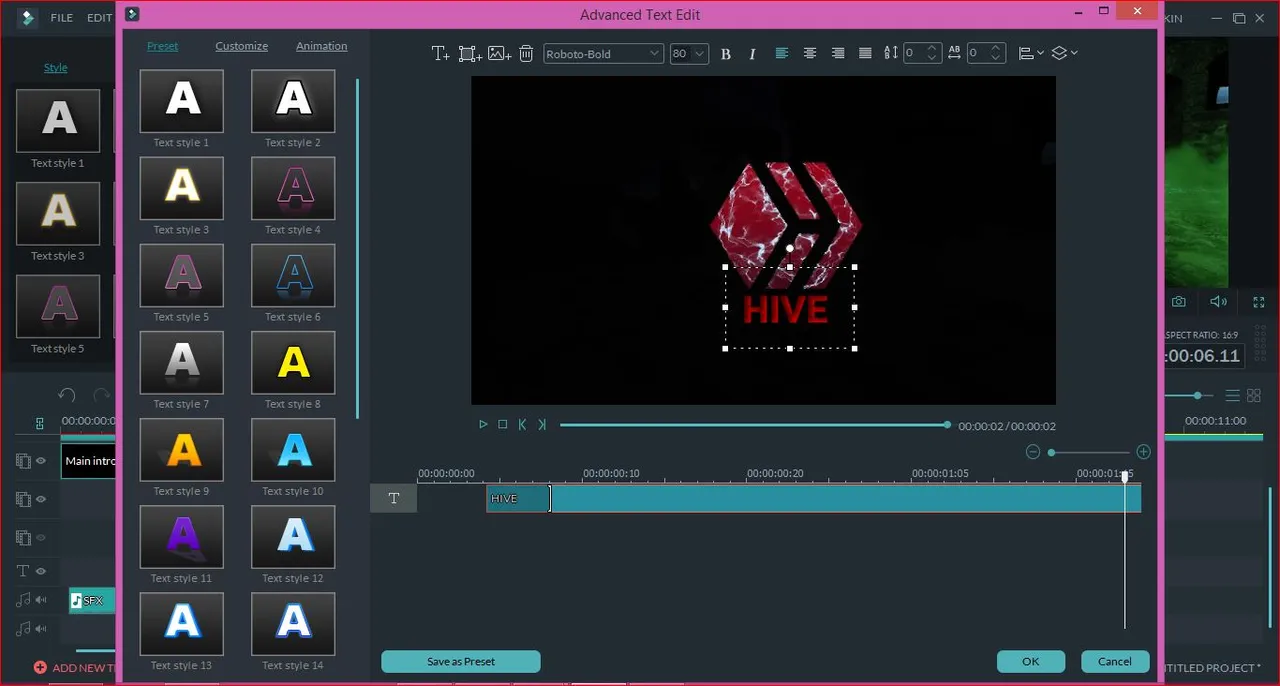The height and width of the screenshot is (686, 1280).
Task: Zoom out the dialog timeline with minus
Action: (x=1033, y=452)
